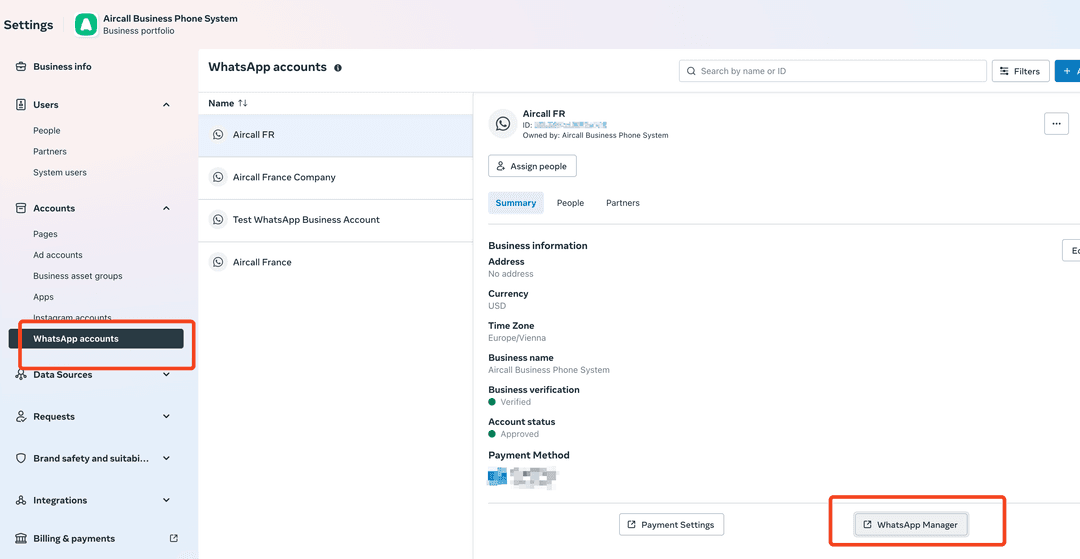Click the WhatsApp icon of Aircall France Company

(x=218, y=177)
